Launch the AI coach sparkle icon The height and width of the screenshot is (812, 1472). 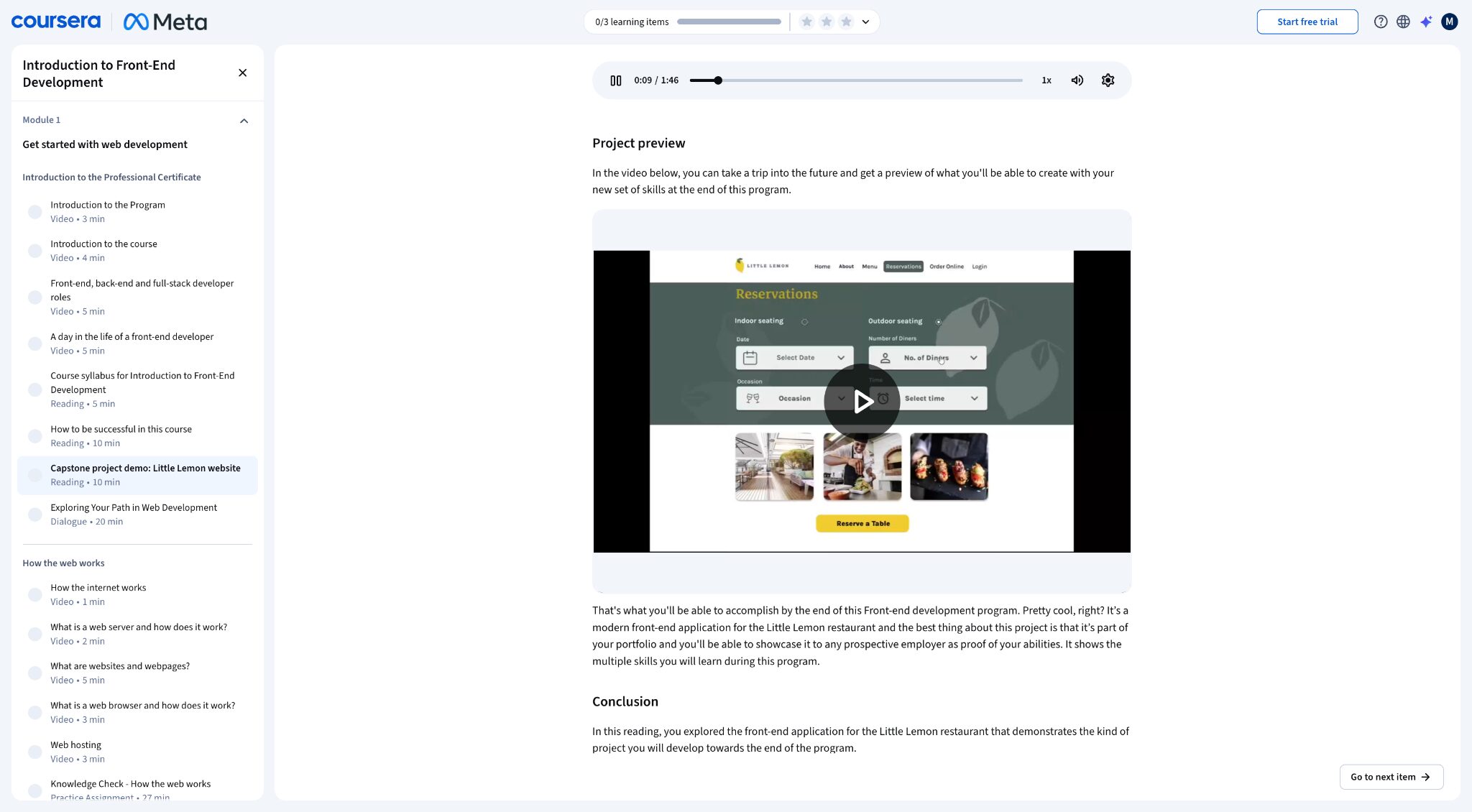pyautogui.click(x=1426, y=22)
